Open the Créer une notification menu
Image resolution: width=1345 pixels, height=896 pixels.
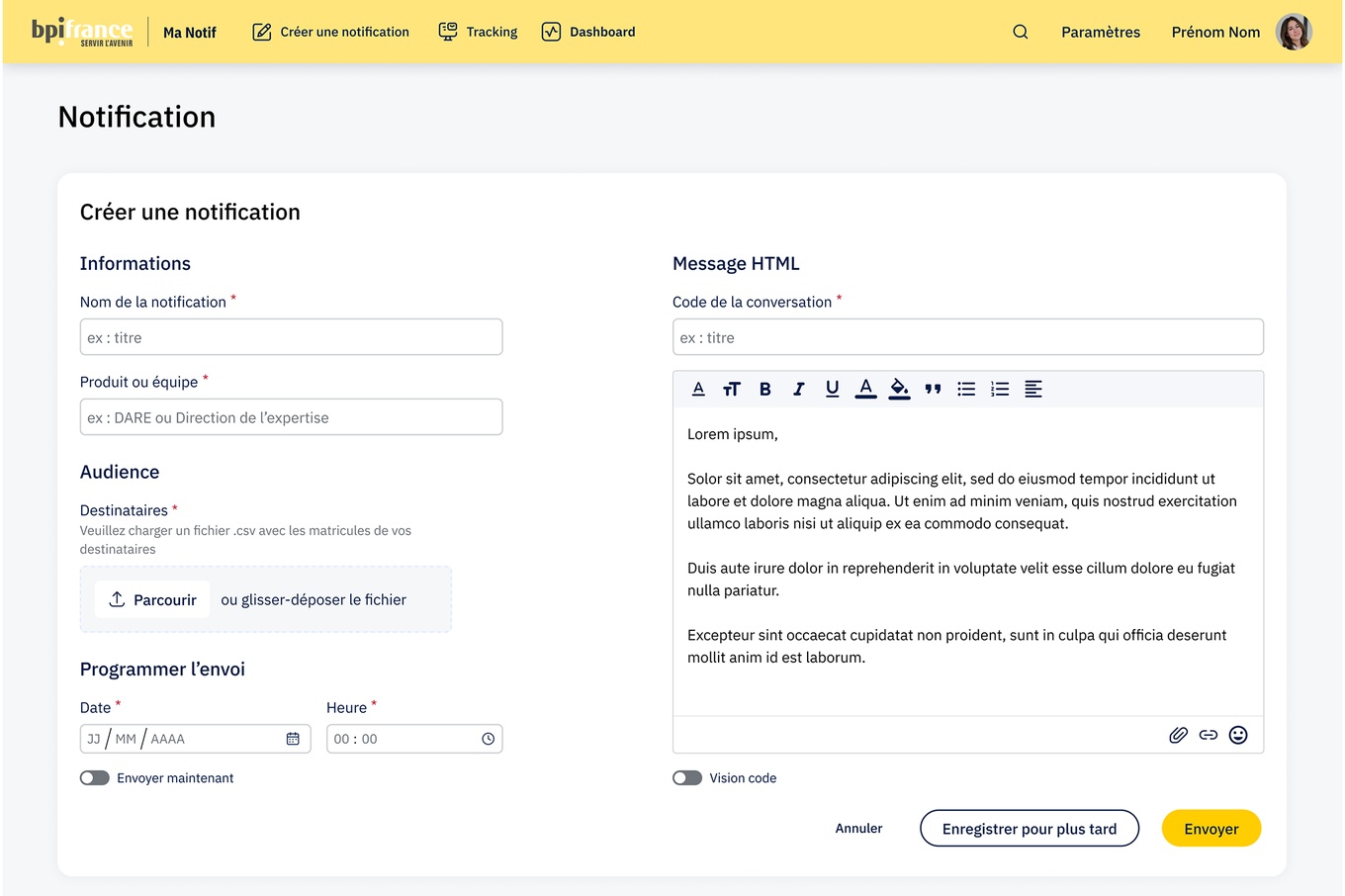[x=330, y=32]
